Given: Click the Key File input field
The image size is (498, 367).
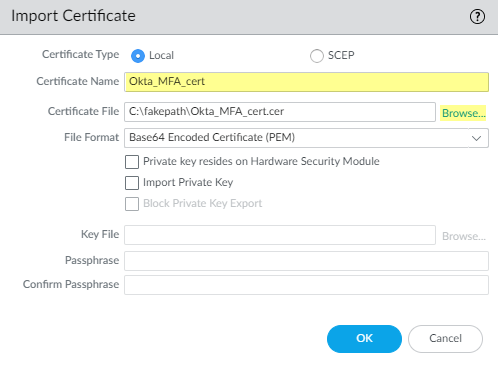Looking at the screenshot, I should pos(280,235).
